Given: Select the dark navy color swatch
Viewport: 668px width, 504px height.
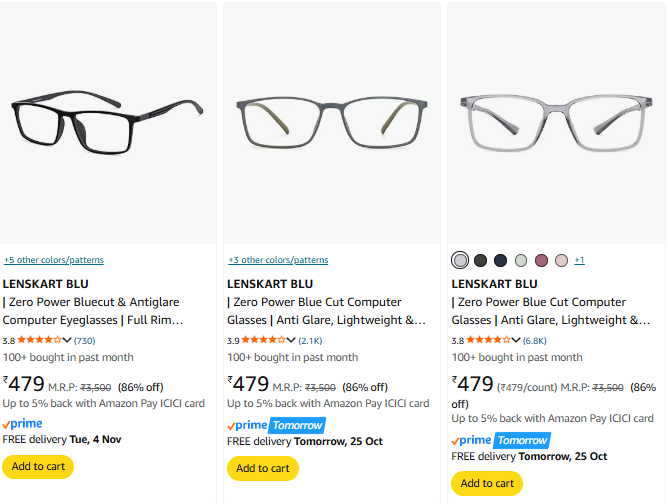Looking at the screenshot, I should click(x=500, y=260).
